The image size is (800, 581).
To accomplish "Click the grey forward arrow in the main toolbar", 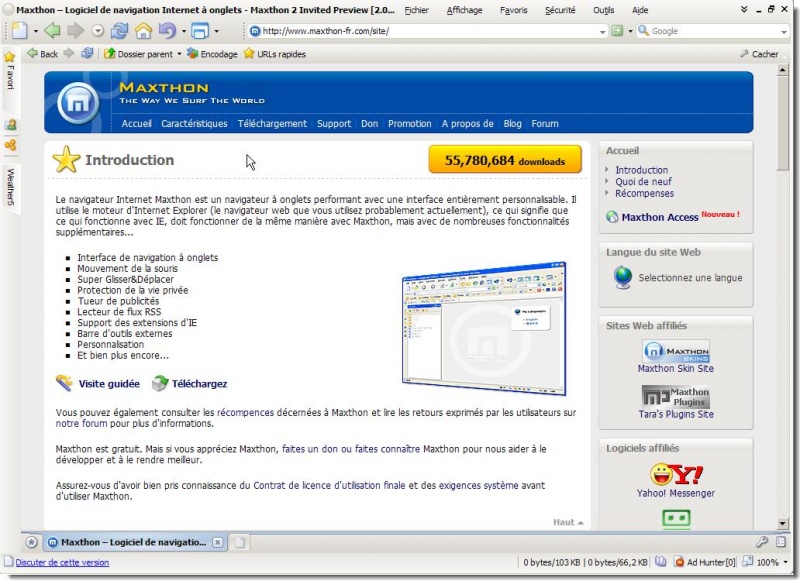I will click(76, 31).
